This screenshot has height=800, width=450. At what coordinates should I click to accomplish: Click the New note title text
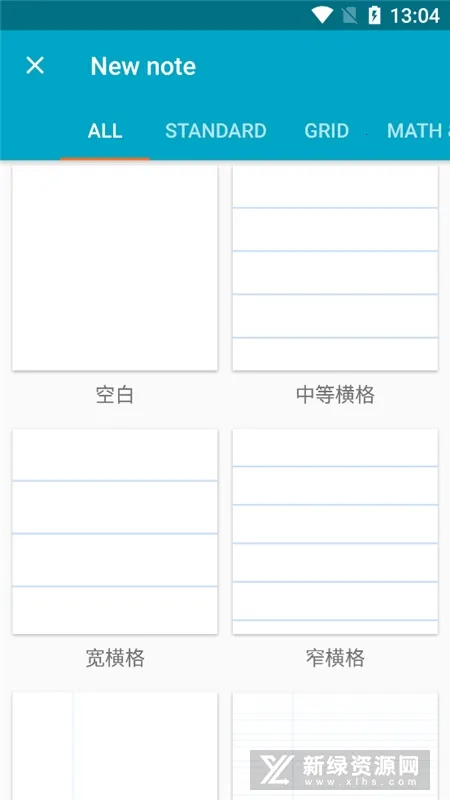143,66
